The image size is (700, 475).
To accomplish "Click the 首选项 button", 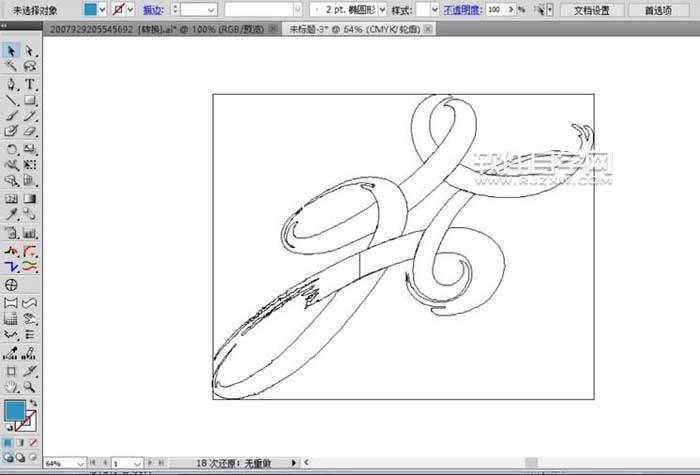I will point(658,10).
